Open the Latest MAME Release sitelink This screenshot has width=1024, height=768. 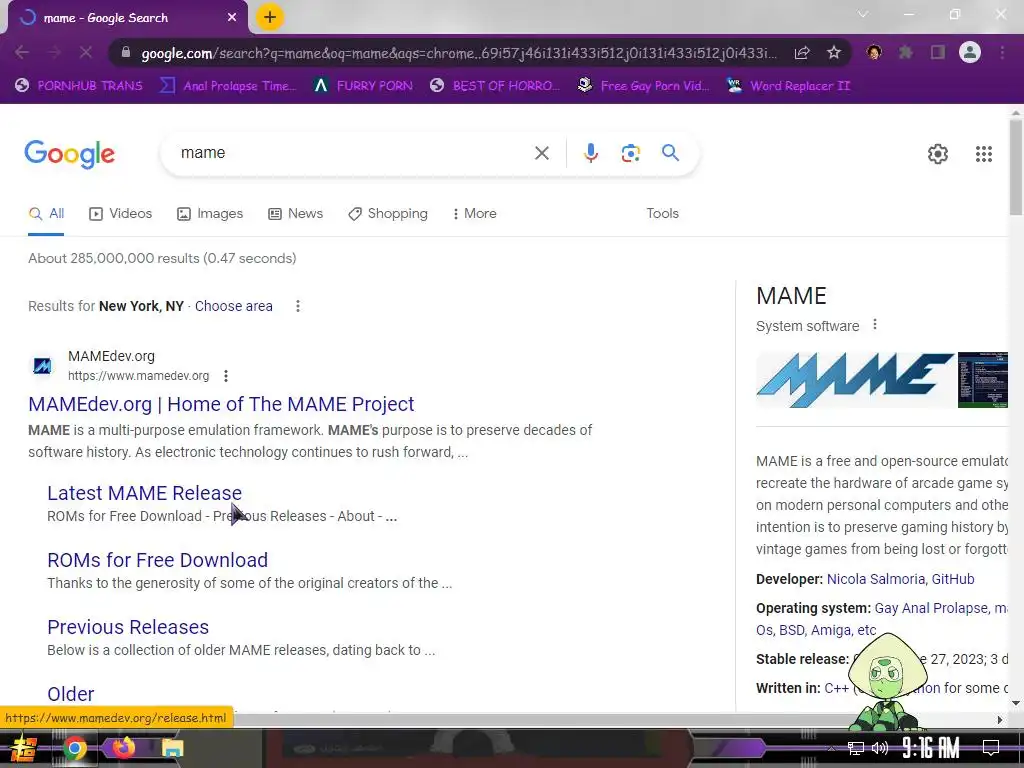click(144, 493)
